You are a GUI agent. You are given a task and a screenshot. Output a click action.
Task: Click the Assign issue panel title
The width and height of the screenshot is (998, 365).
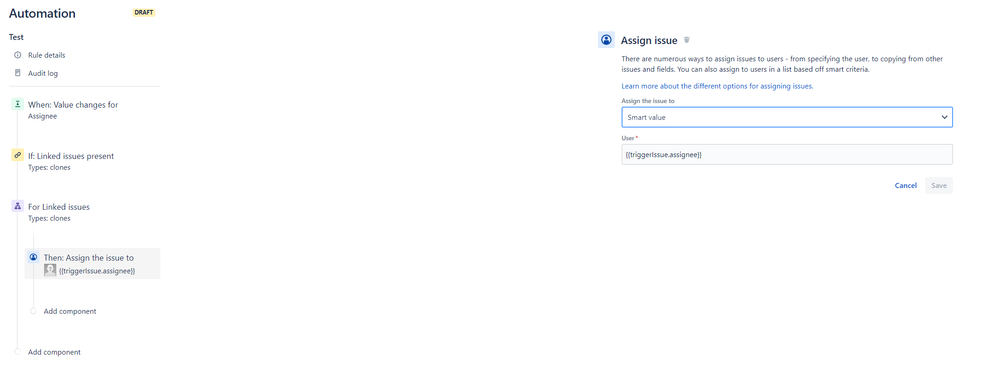649,41
